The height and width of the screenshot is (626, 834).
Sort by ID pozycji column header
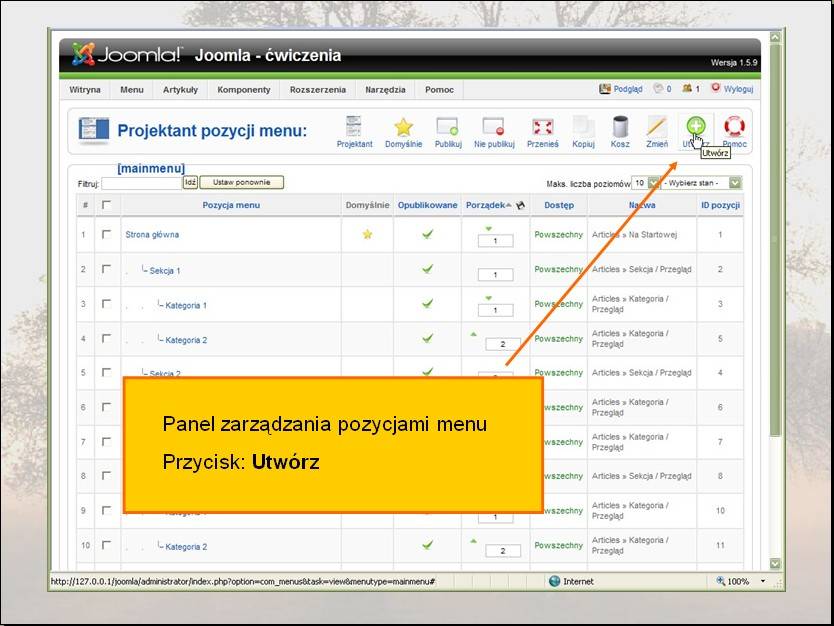click(720, 205)
